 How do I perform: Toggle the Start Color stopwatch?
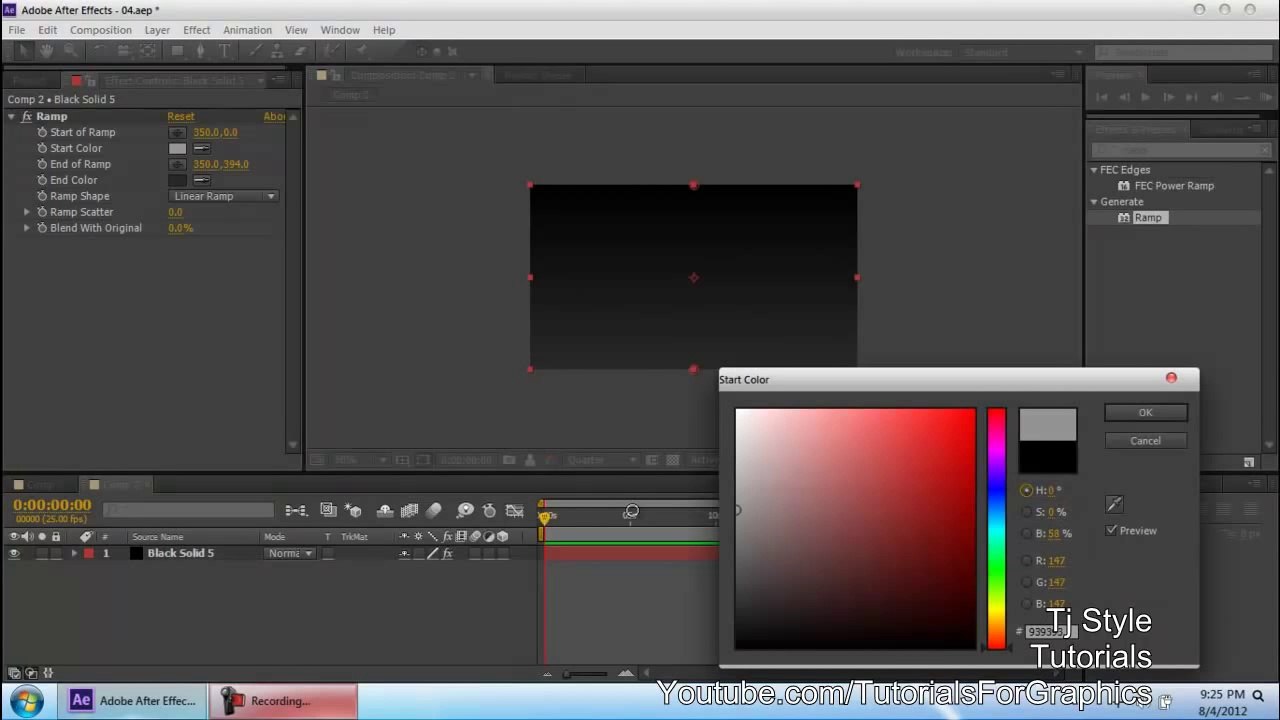[x=42, y=148]
